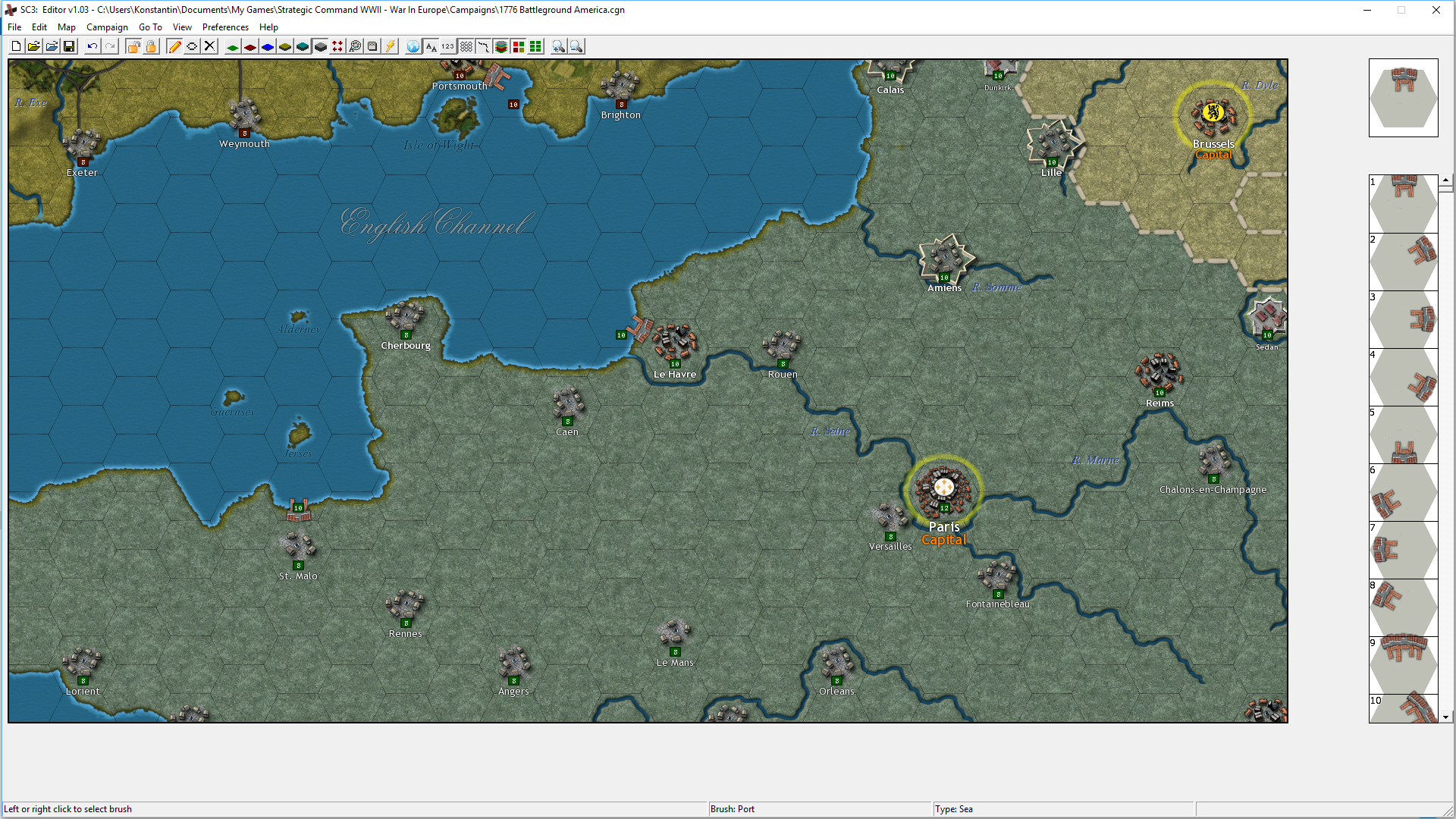The height and width of the screenshot is (819, 1456).
Task: Click the open padlock icon
Action: 133,47
